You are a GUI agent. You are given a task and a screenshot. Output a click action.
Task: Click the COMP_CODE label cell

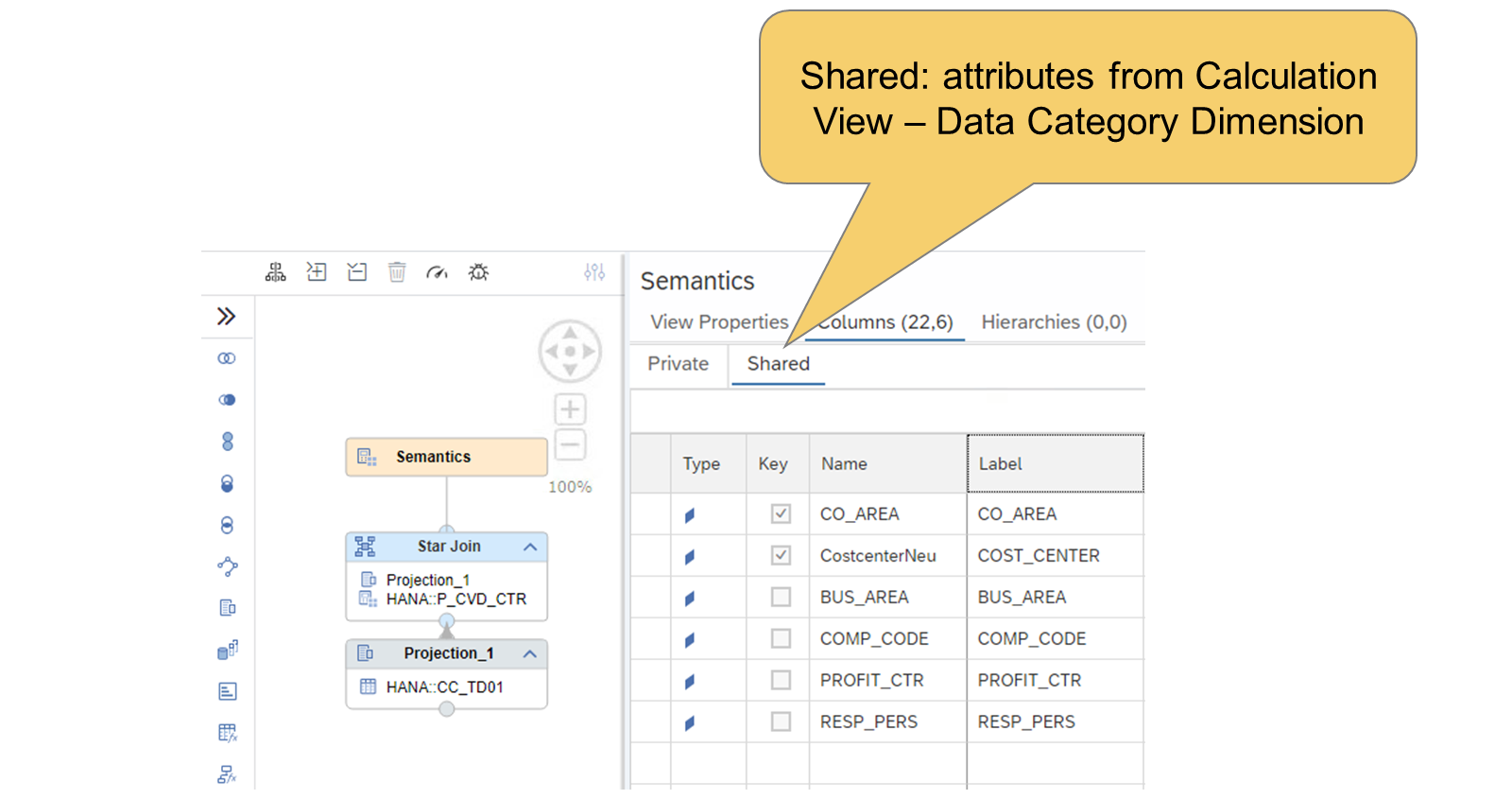pos(1056,639)
